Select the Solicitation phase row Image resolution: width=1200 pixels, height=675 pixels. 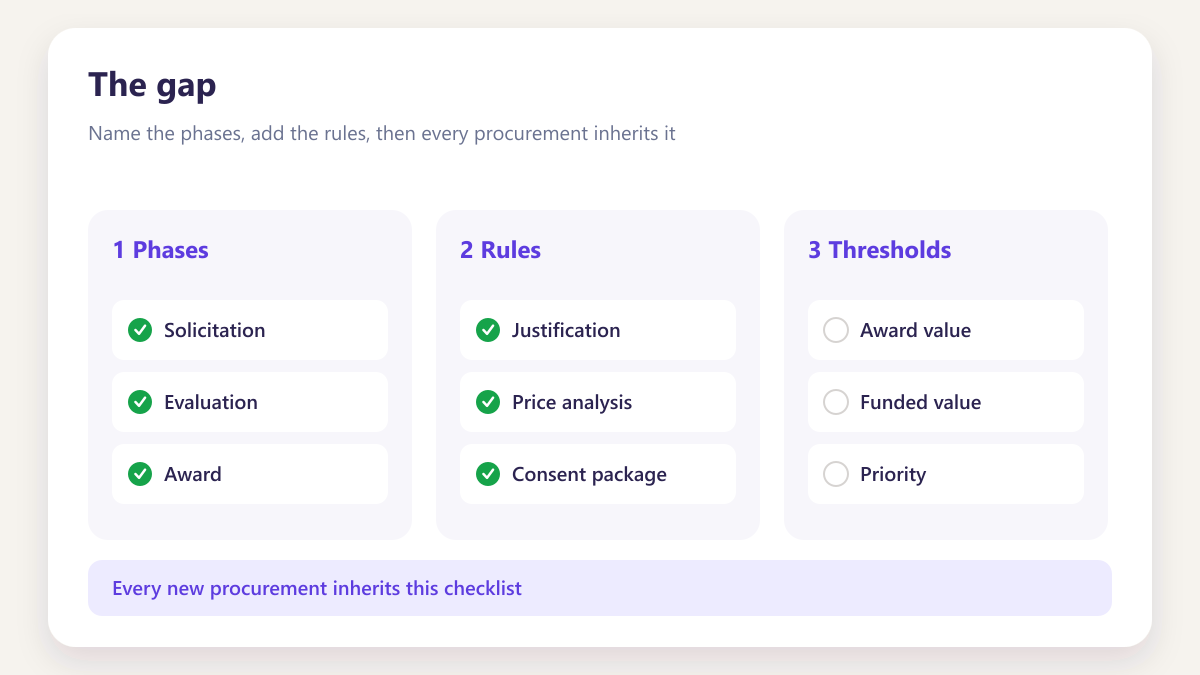click(250, 330)
